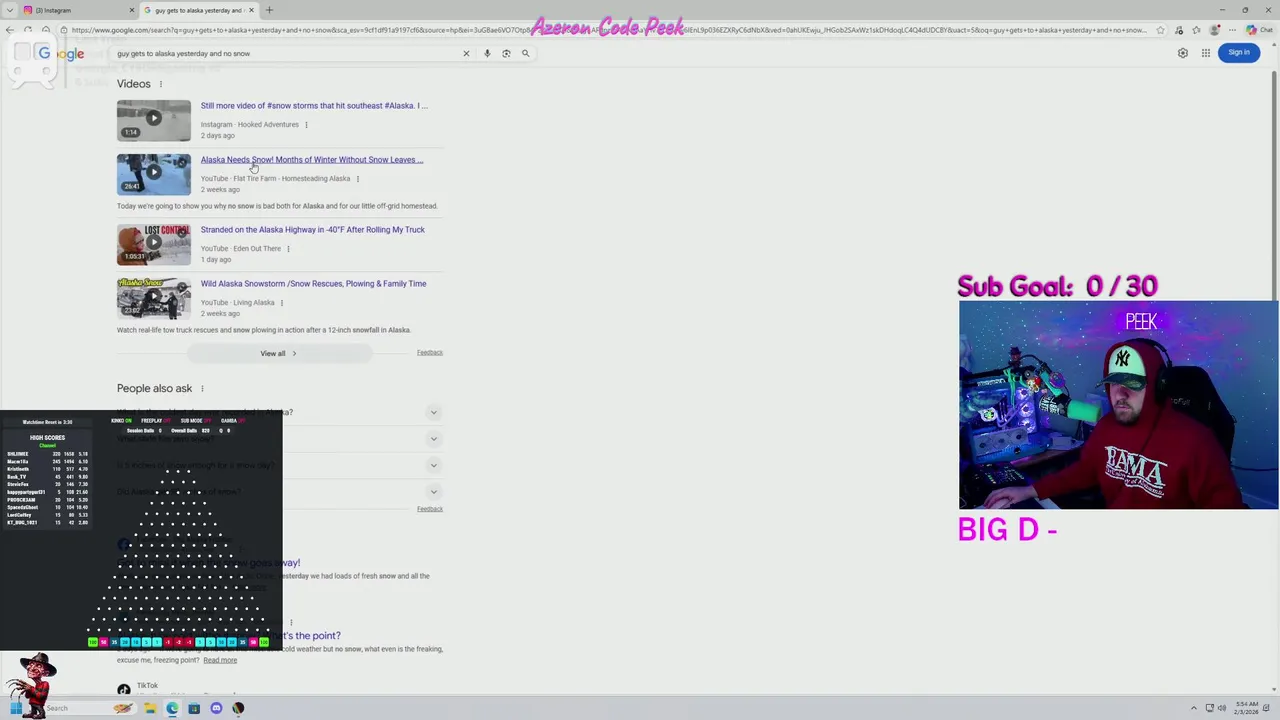This screenshot has width=1280, height=720.
Task: Open Google quick settings gear
Action: (x=1183, y=53)
